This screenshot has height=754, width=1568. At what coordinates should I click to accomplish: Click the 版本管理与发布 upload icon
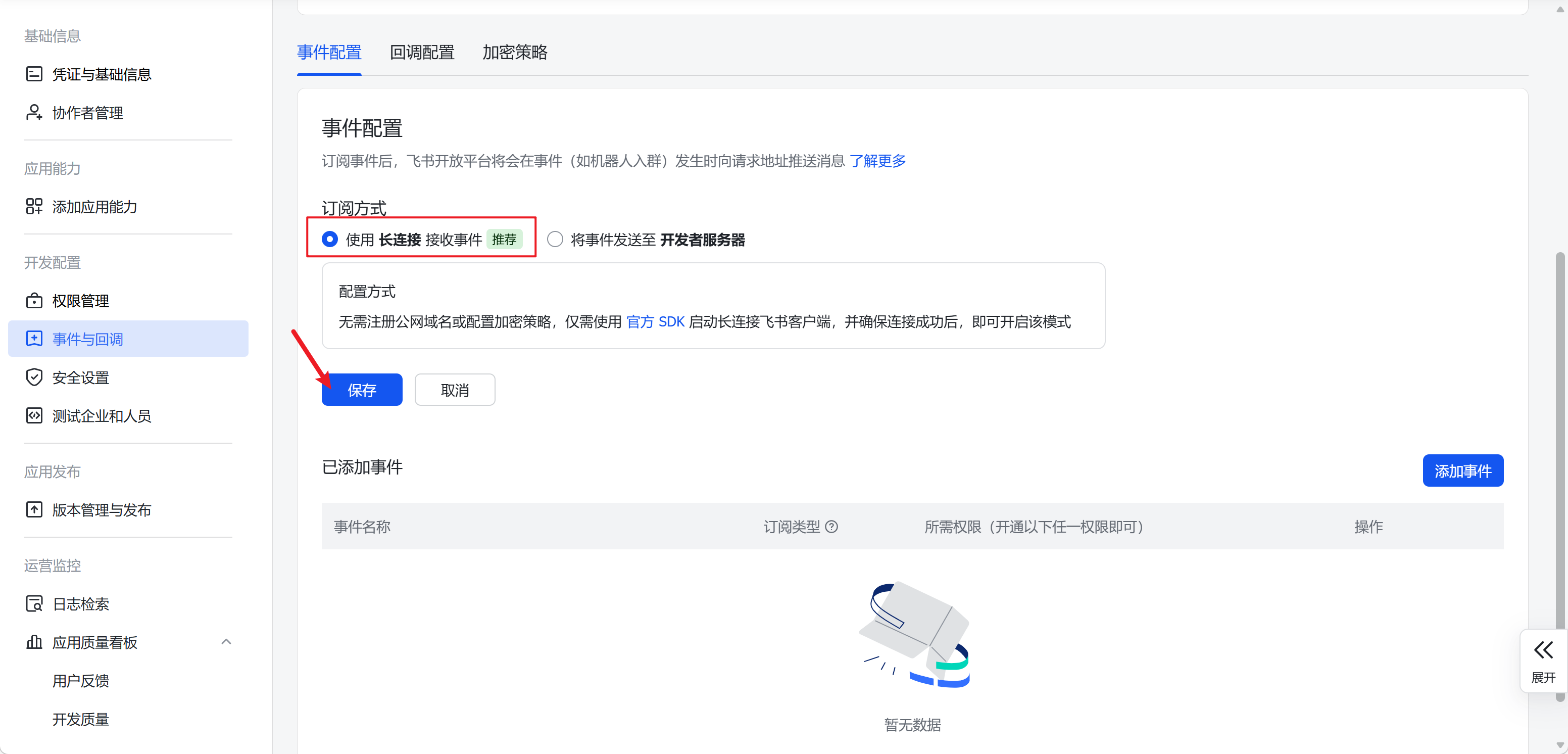34,510
